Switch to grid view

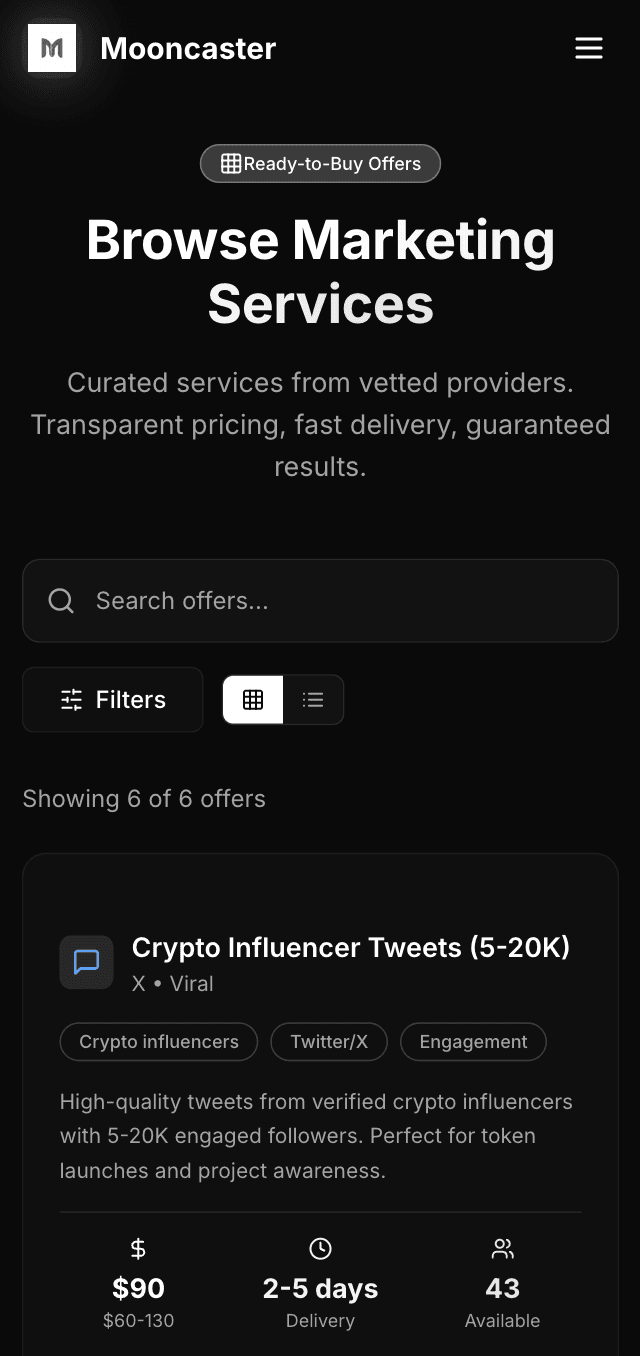252,699
